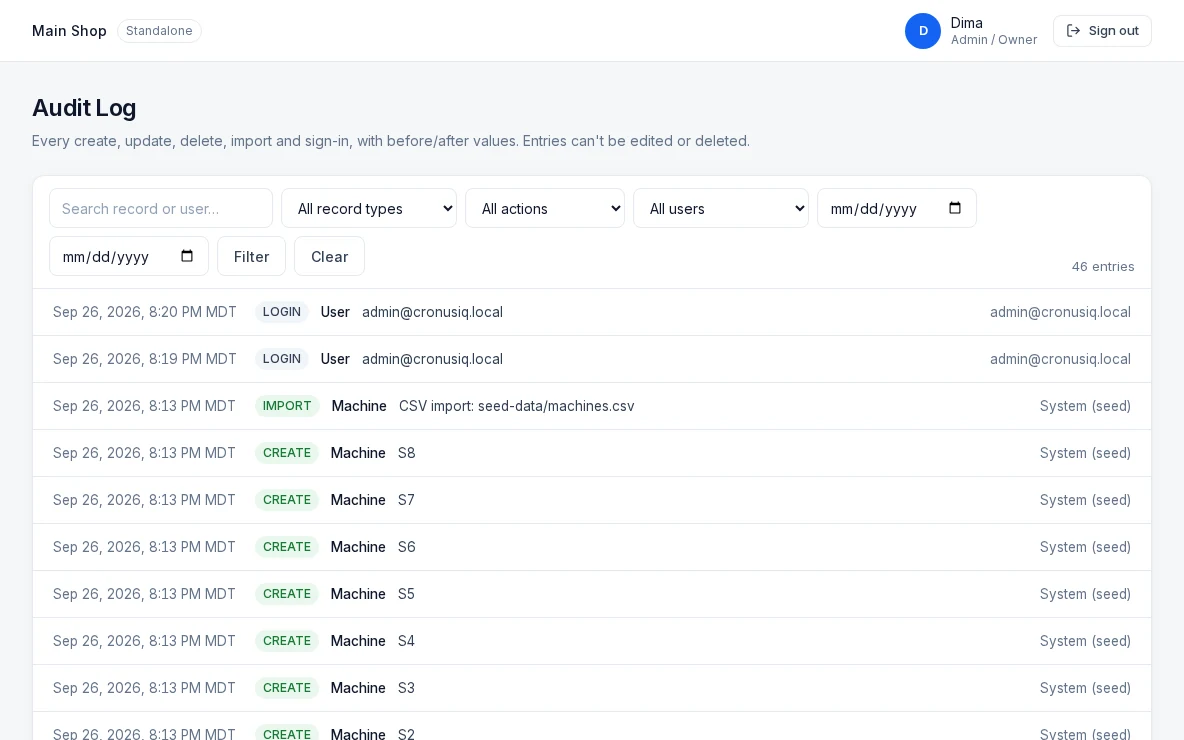Screen dimensions: 1184x740
Task: Select the Machine S6 record
Action: coord(592,547)
